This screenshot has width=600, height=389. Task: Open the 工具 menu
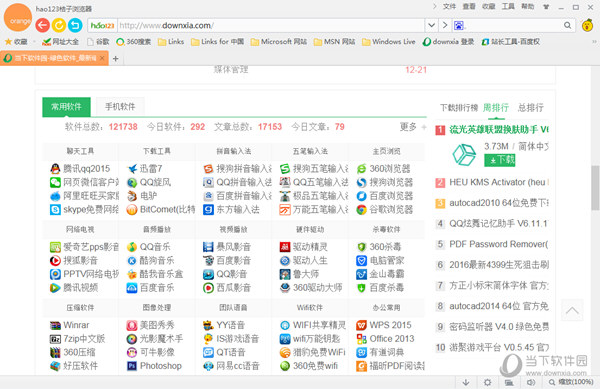pos(508,7)
